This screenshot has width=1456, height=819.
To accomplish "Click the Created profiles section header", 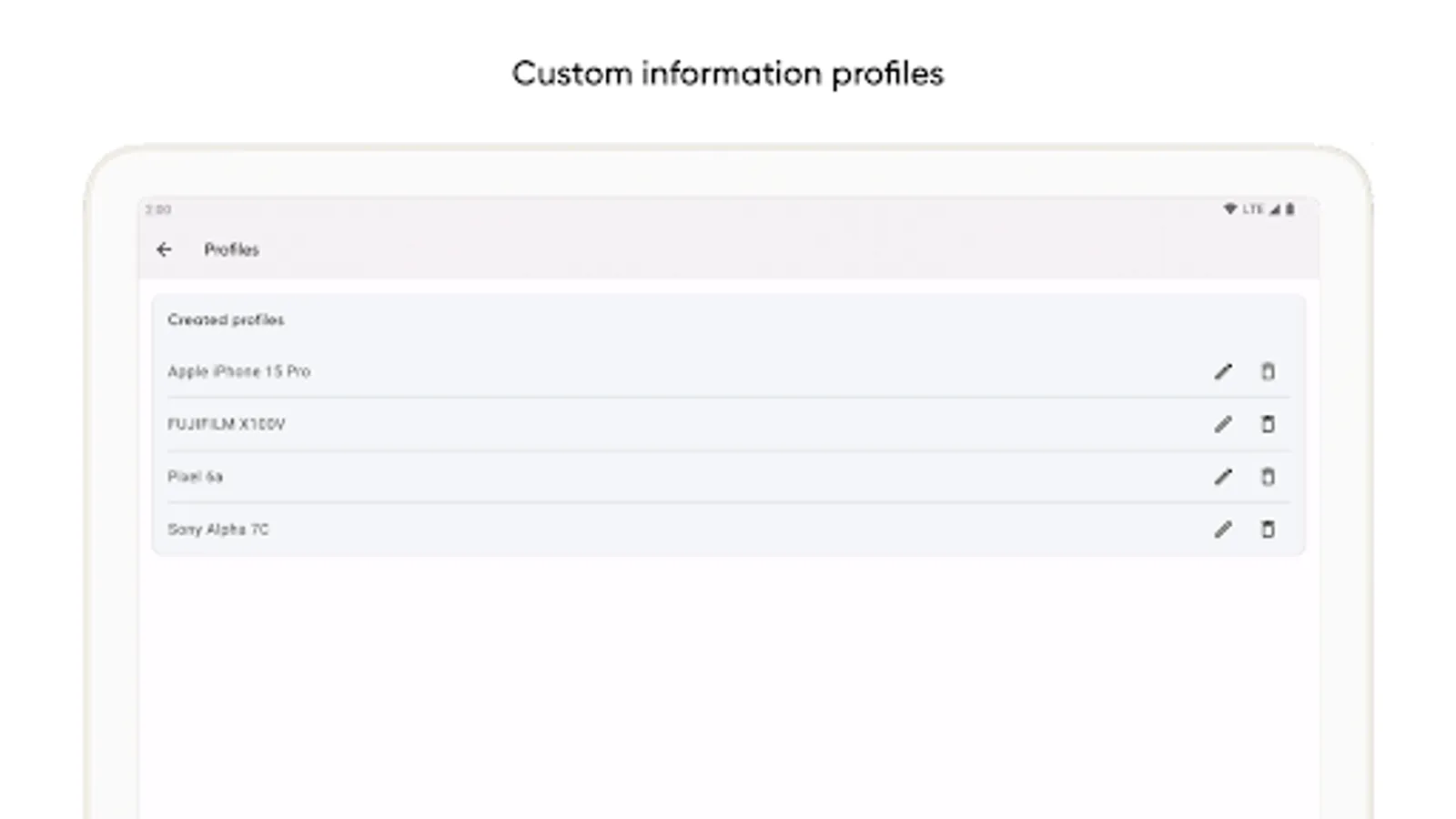I will coord(226,319).
